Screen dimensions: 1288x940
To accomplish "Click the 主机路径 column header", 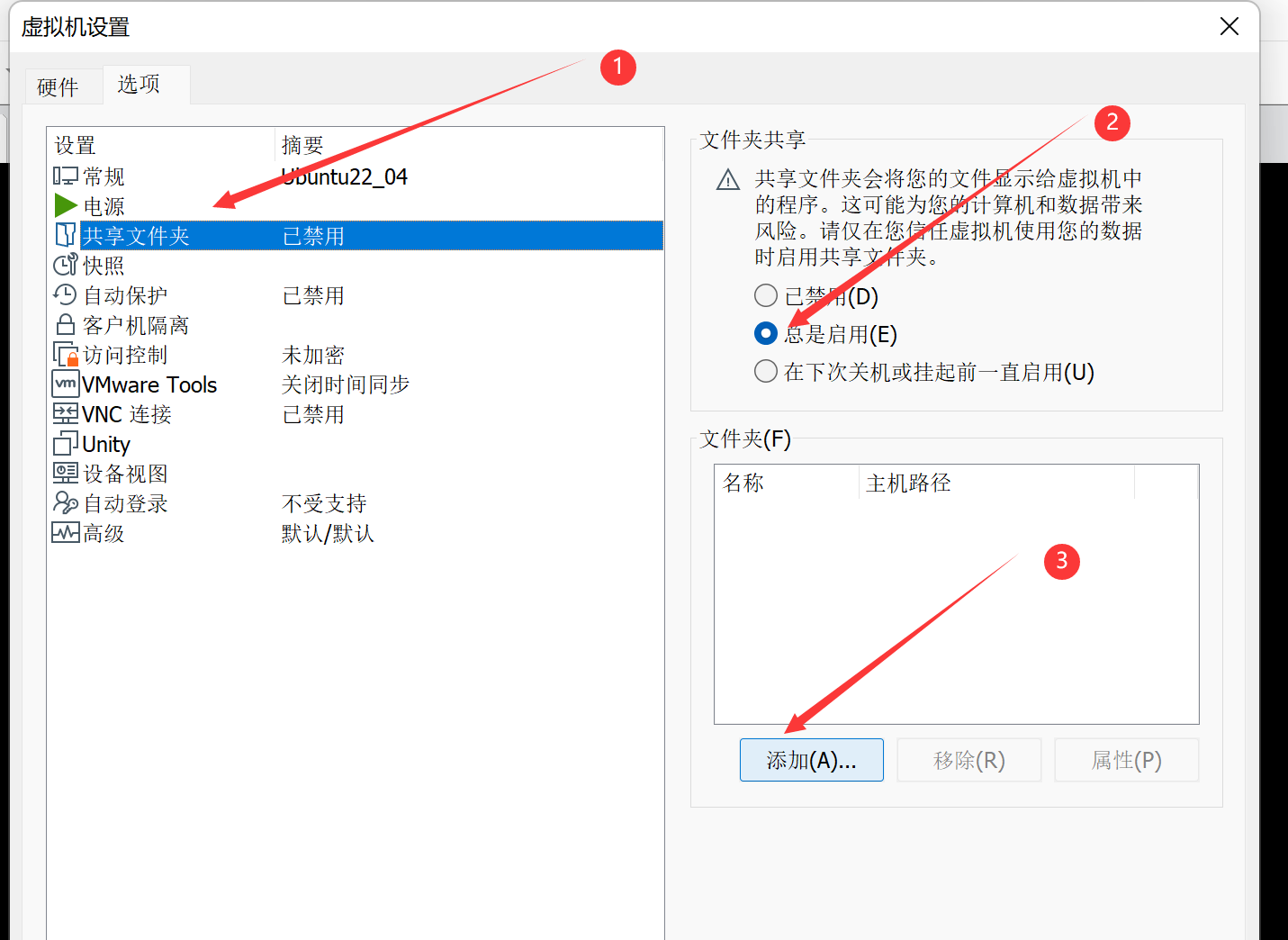I will click(x=908, y=483).
